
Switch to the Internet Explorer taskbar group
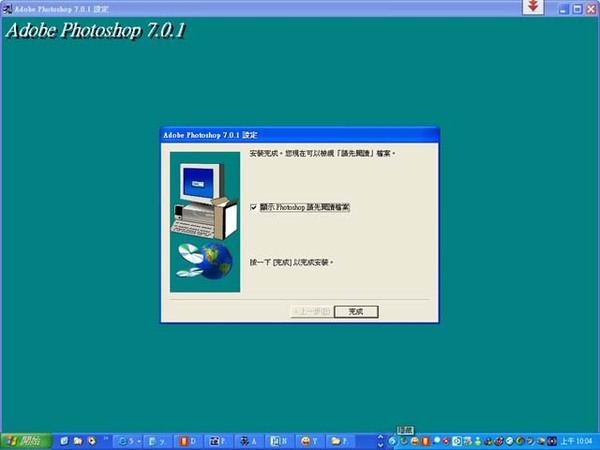[x=129, y=441]
